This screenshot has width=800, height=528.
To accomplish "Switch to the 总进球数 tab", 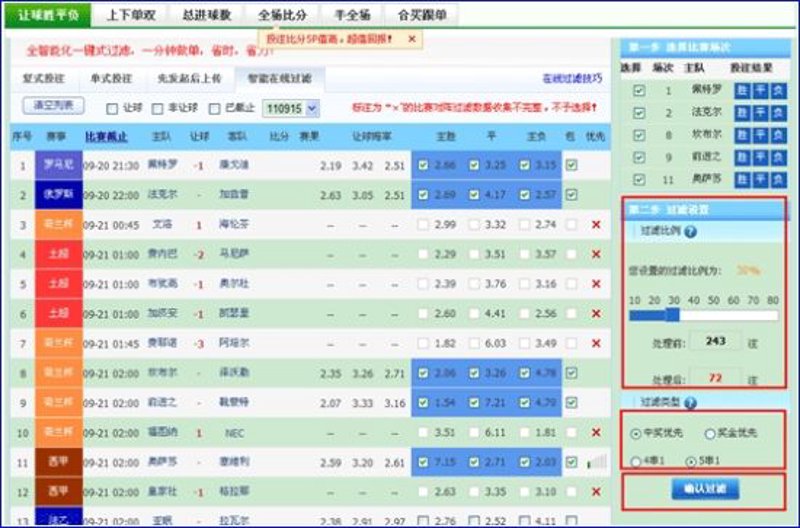I will [x=207, y=15].
